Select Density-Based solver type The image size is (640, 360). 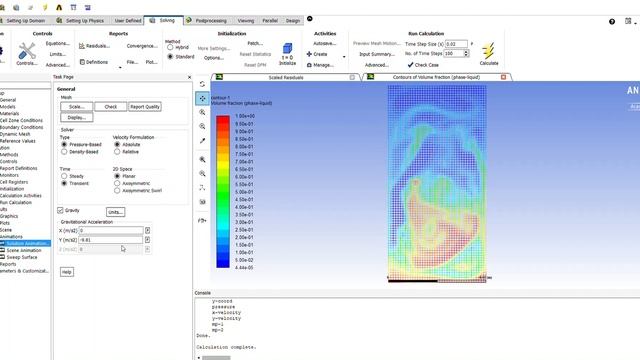(64, 152)
